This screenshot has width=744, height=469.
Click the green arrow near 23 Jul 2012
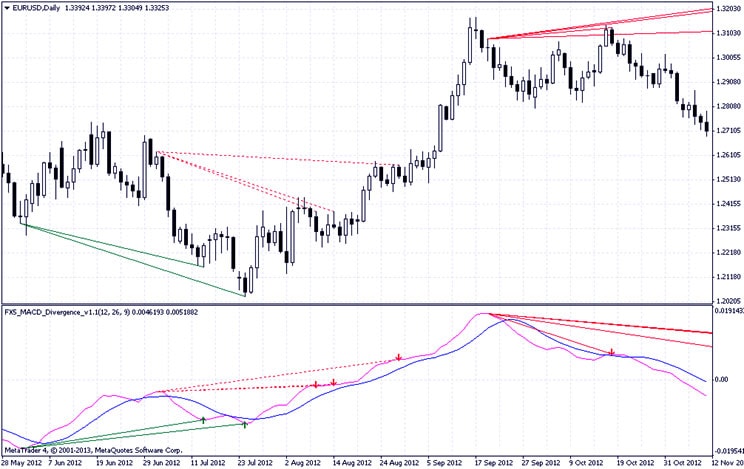(245, 424)
